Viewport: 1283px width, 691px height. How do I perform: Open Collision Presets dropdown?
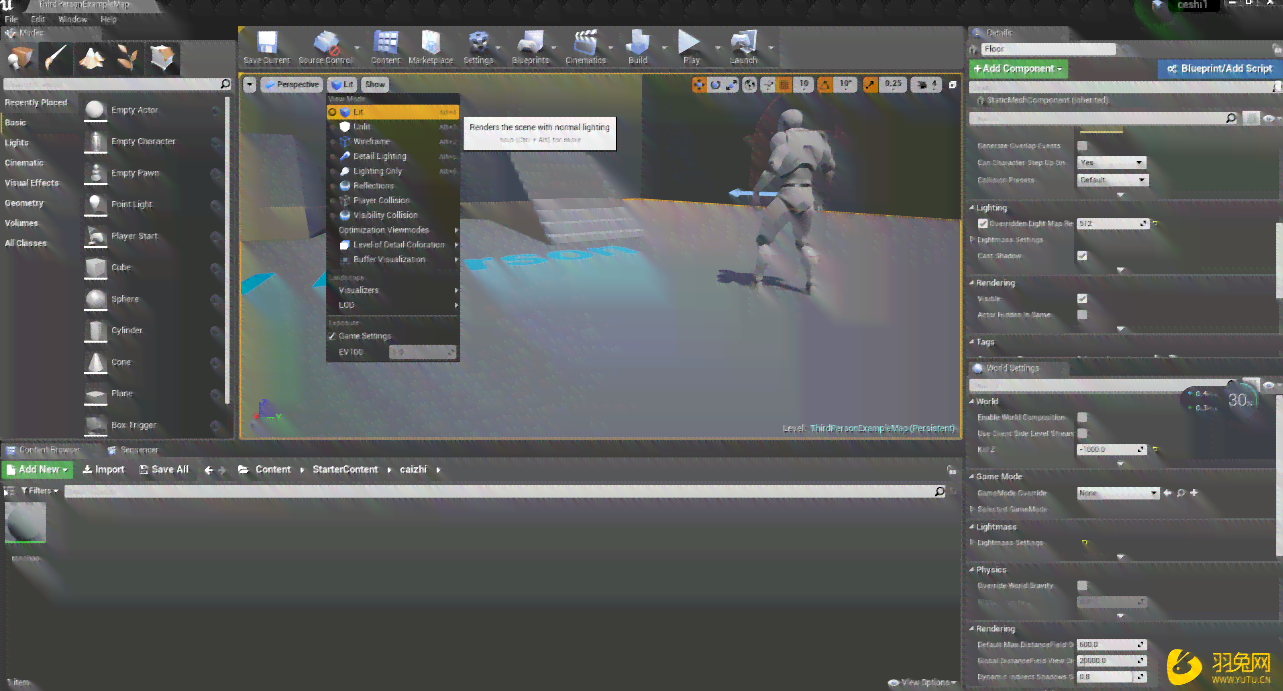[1113, 180]
